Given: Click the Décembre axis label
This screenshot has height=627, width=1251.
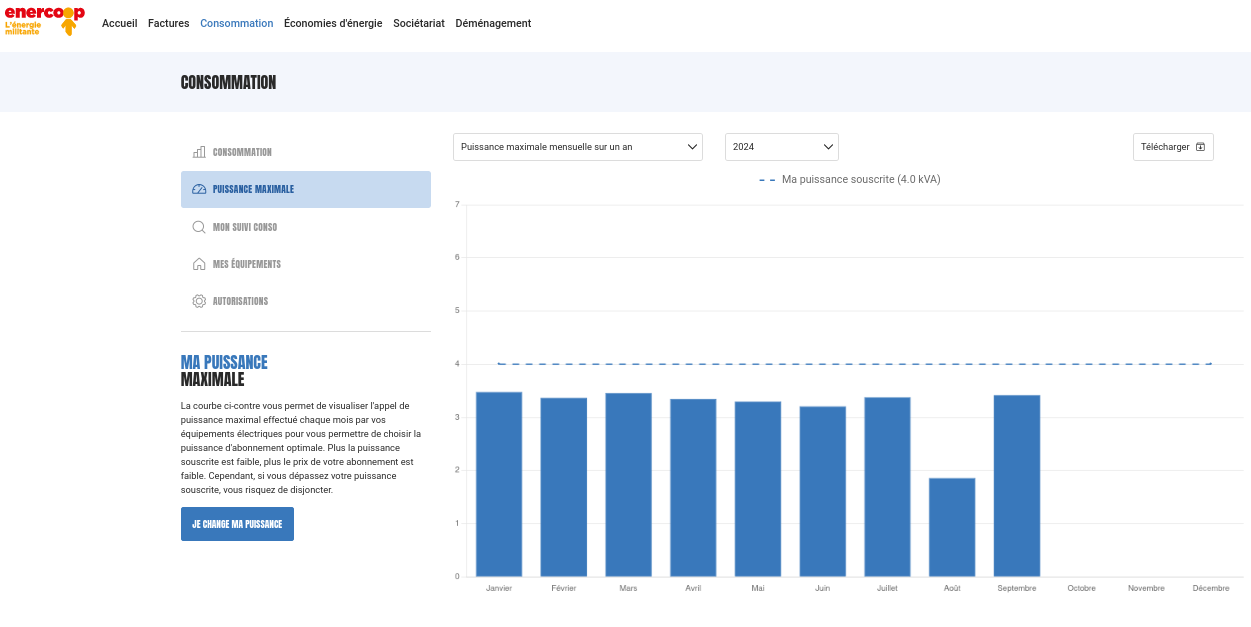Looking at the screenshot, I should coord(1211,588).
